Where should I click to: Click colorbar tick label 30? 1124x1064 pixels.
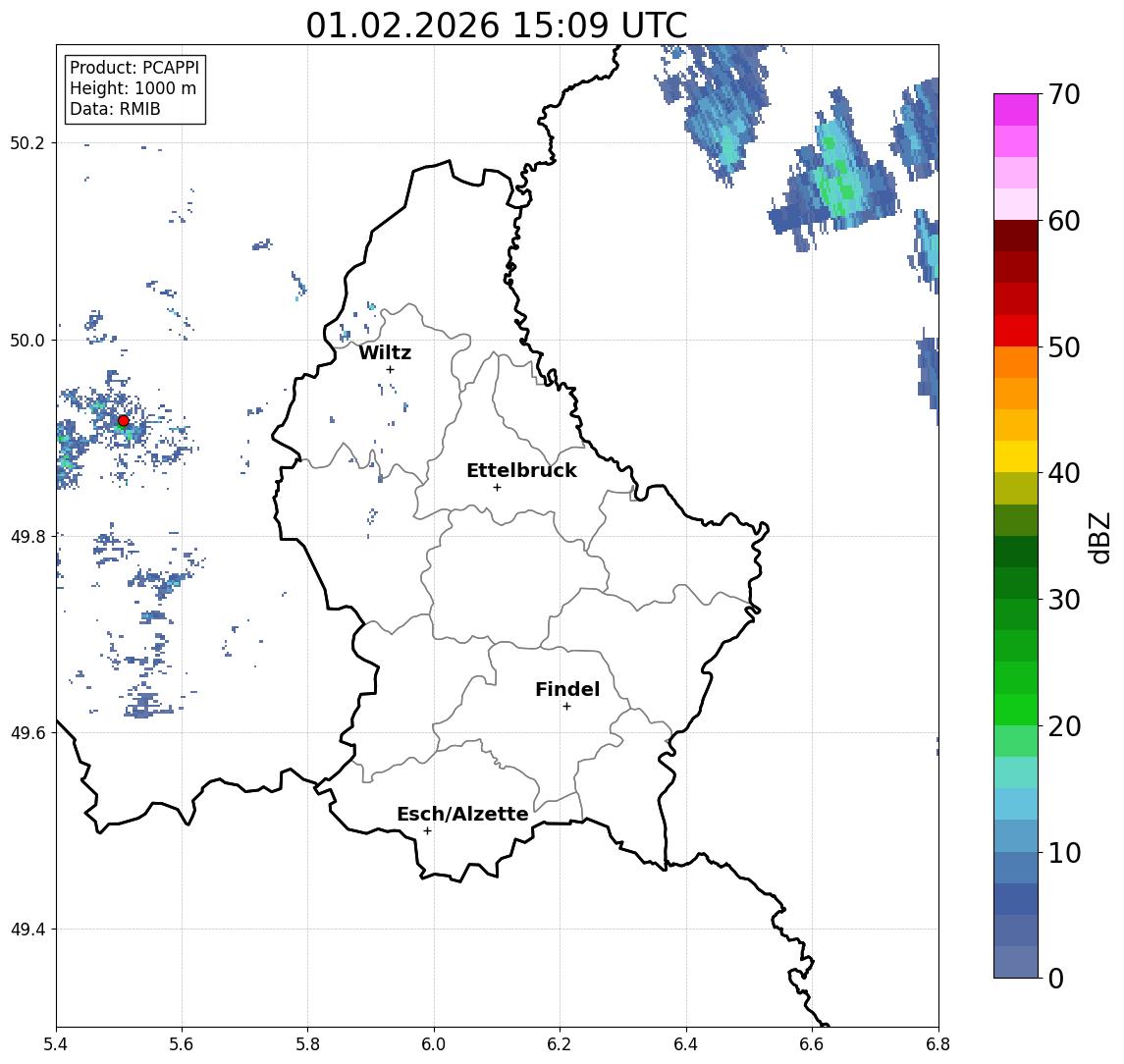pos(1064,600)
